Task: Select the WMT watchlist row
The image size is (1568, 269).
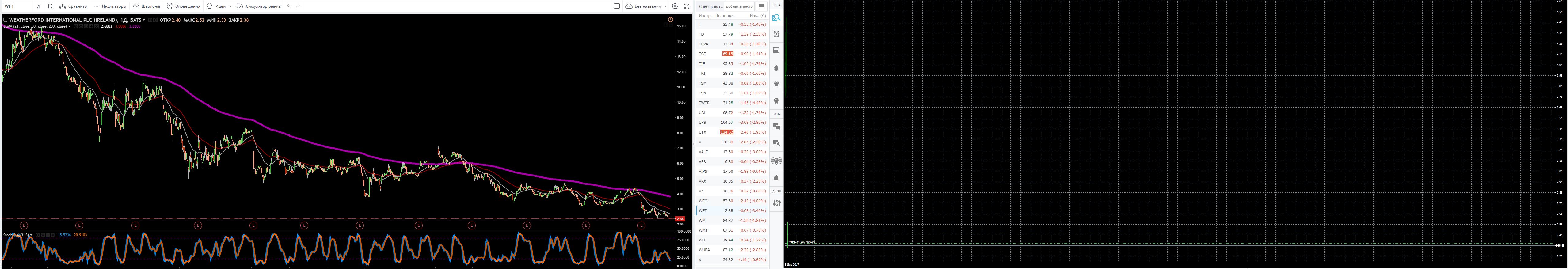Action: pyautogui.click(x=732, y=230)
